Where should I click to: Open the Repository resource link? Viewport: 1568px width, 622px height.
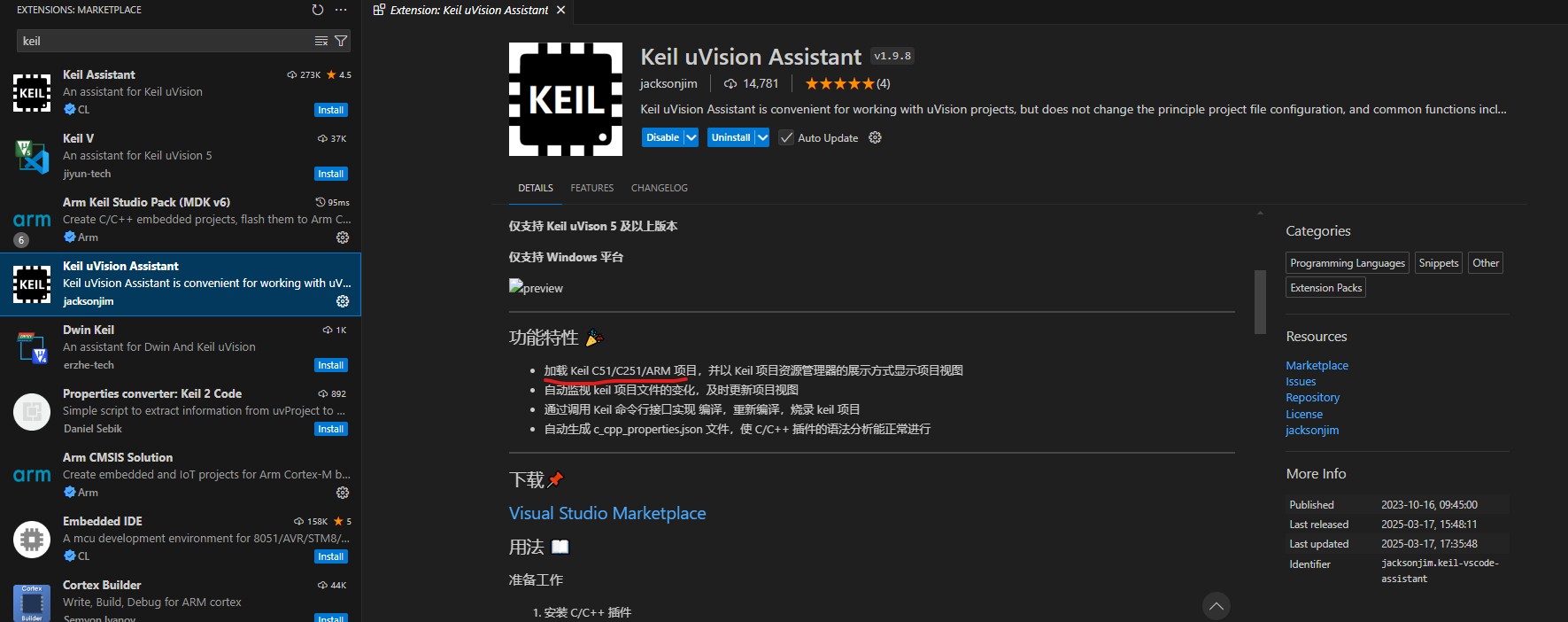pos(1313,398)
